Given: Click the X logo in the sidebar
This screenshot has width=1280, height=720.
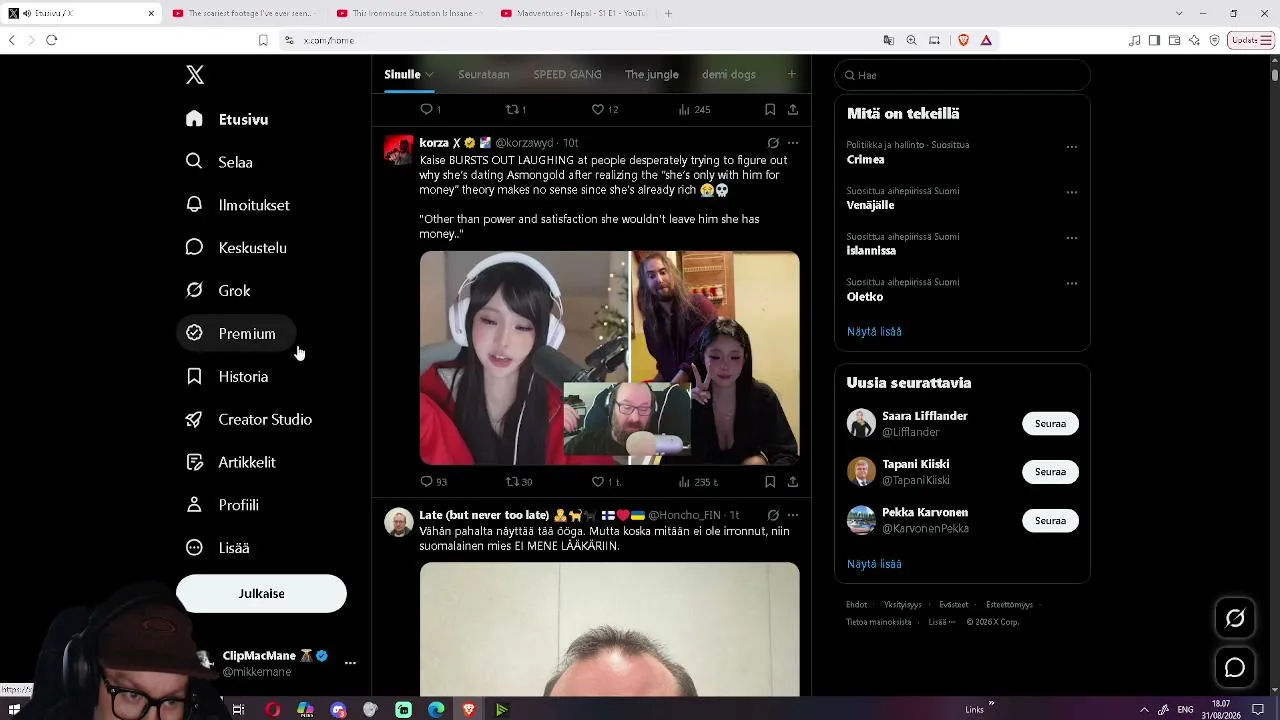Looking at the screenshot, I should (195, 75).
